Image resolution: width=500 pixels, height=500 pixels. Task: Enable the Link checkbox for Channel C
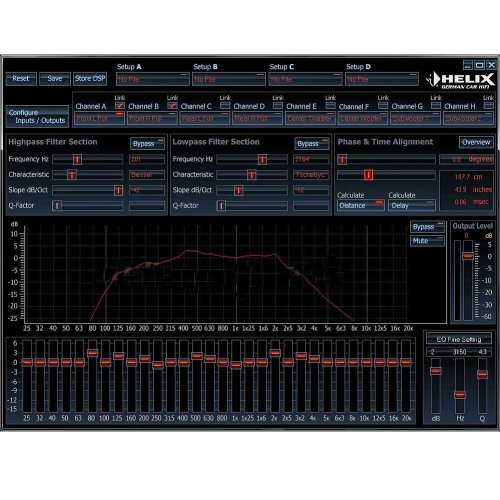[x=225, y=106]
